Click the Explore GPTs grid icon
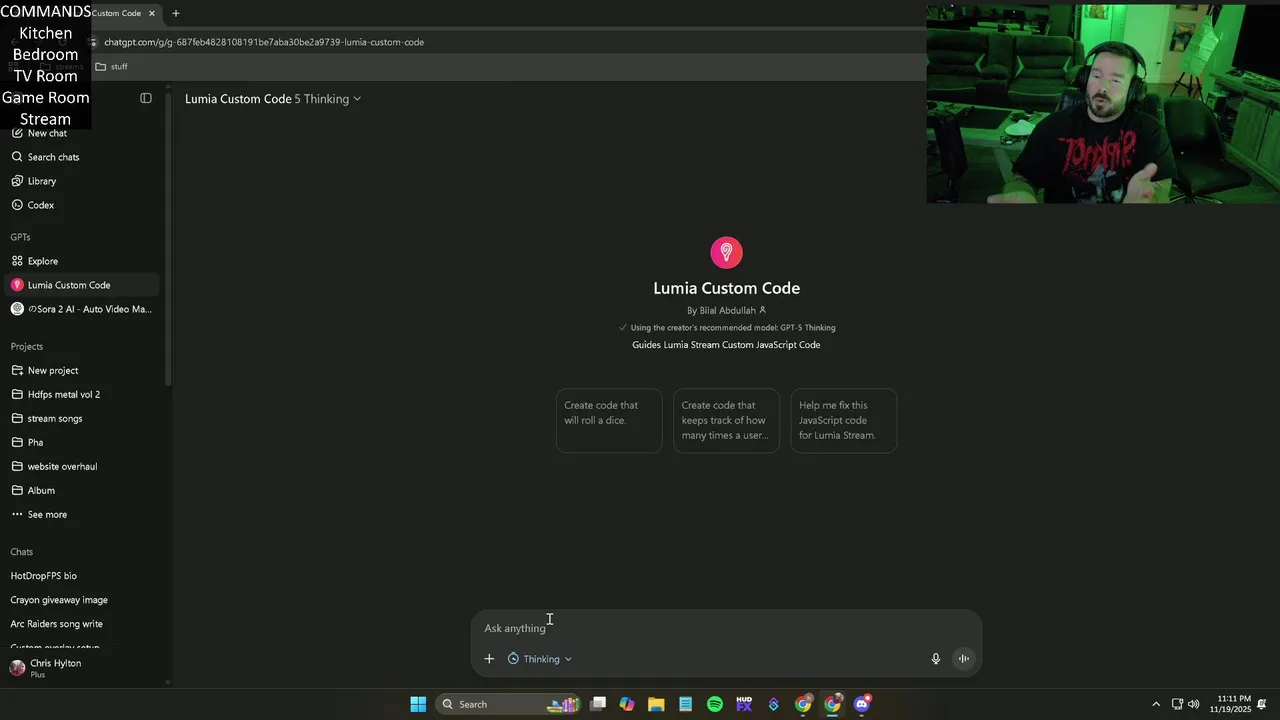1280x720 pixels. tap(17, 261)
